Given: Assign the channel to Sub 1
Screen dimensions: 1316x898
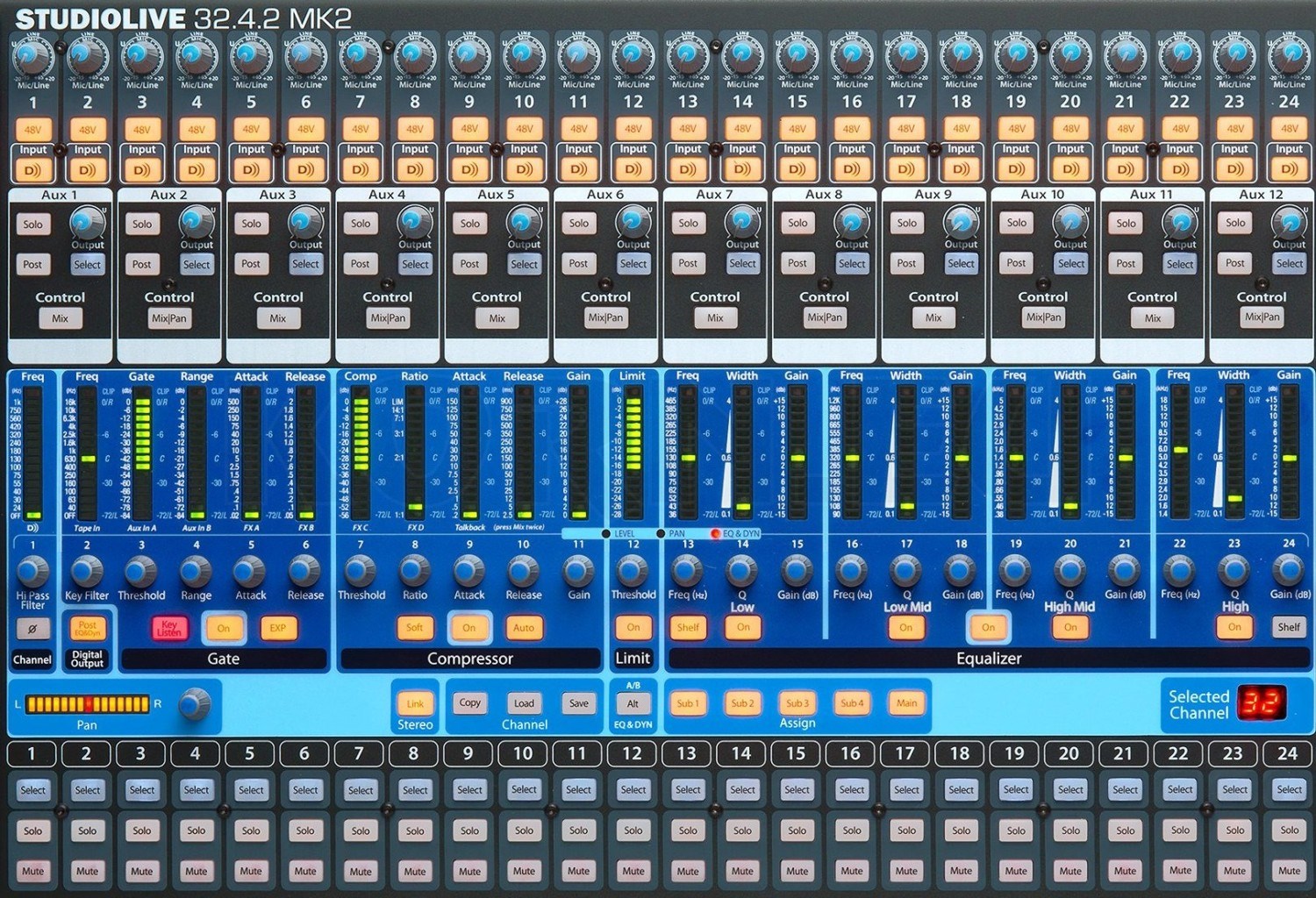Looking at the screenshot, I should [688, 703].
